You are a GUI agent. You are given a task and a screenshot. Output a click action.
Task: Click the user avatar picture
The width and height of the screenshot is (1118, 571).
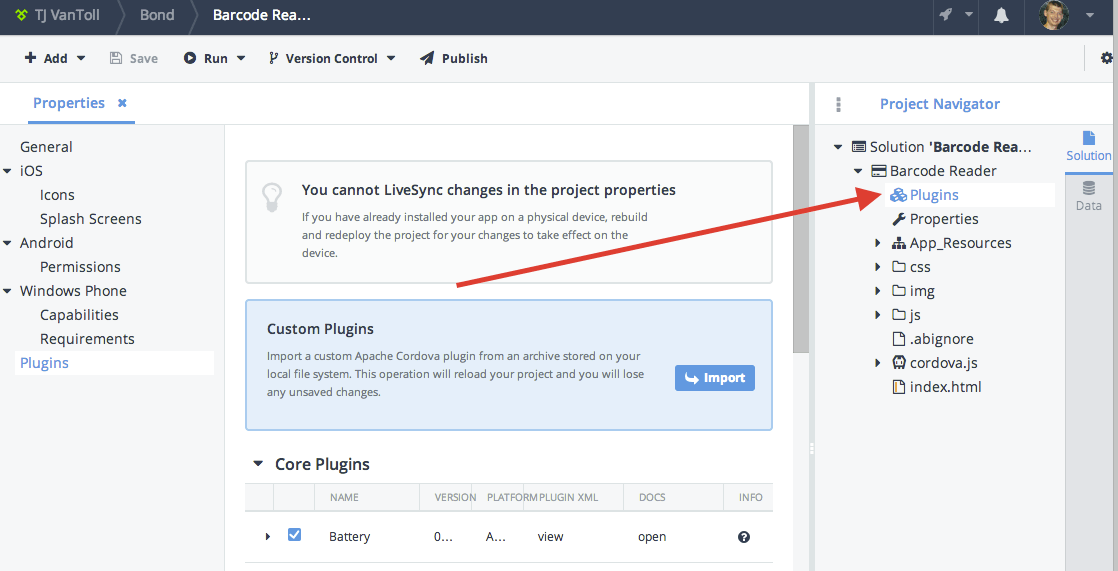(1054, 15)
